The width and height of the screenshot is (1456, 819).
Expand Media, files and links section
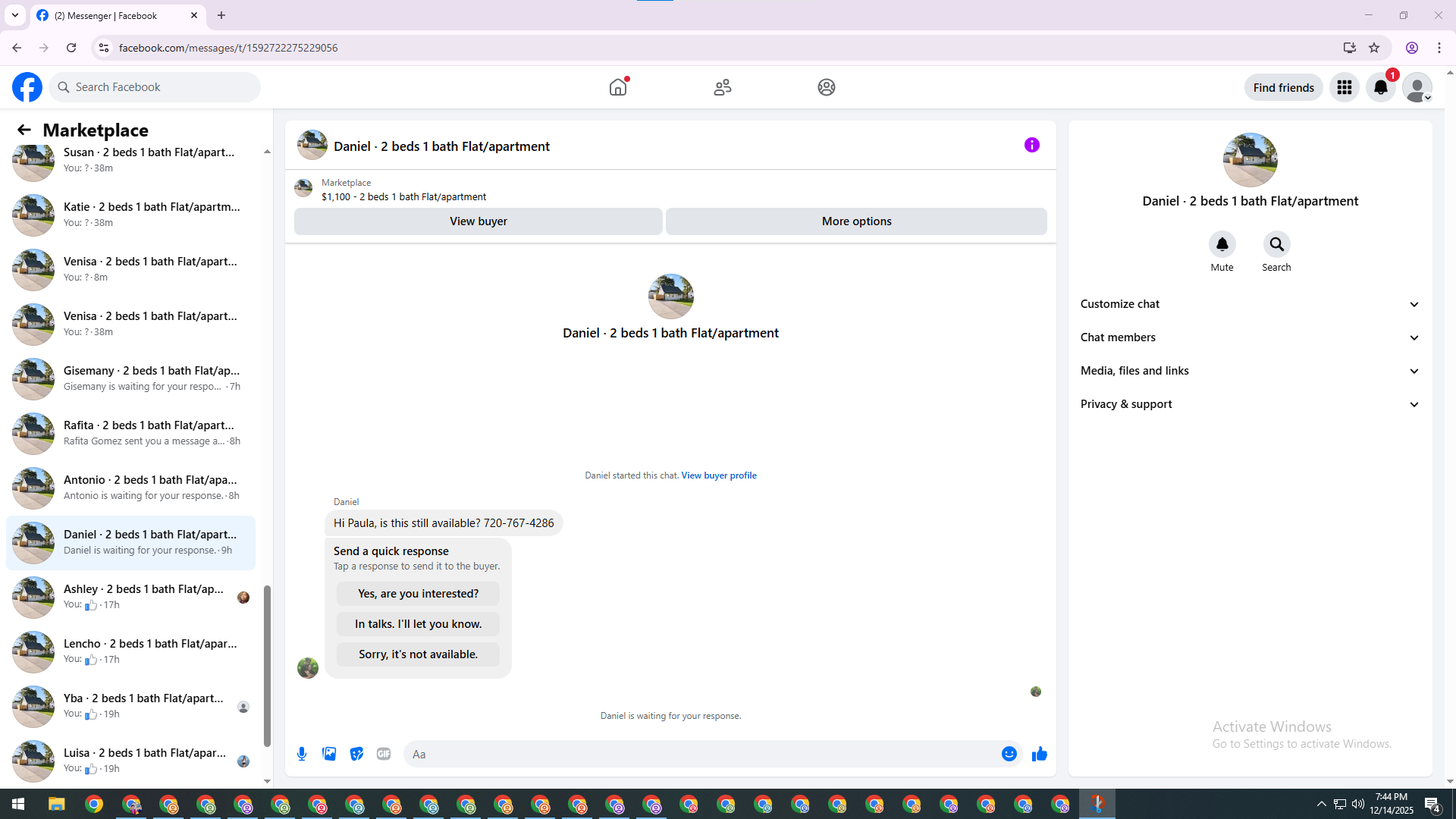(x=1249, y=371)
